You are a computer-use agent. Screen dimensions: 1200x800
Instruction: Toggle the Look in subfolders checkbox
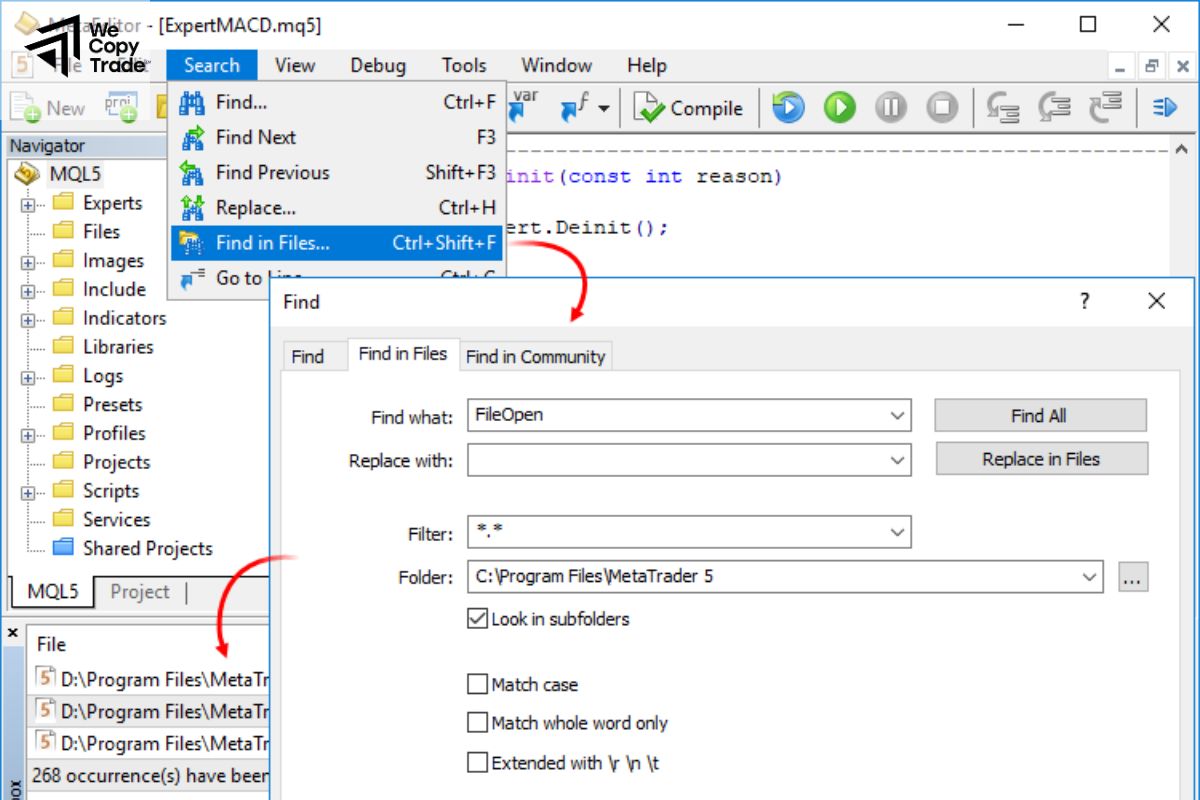[x=477, y=618]
